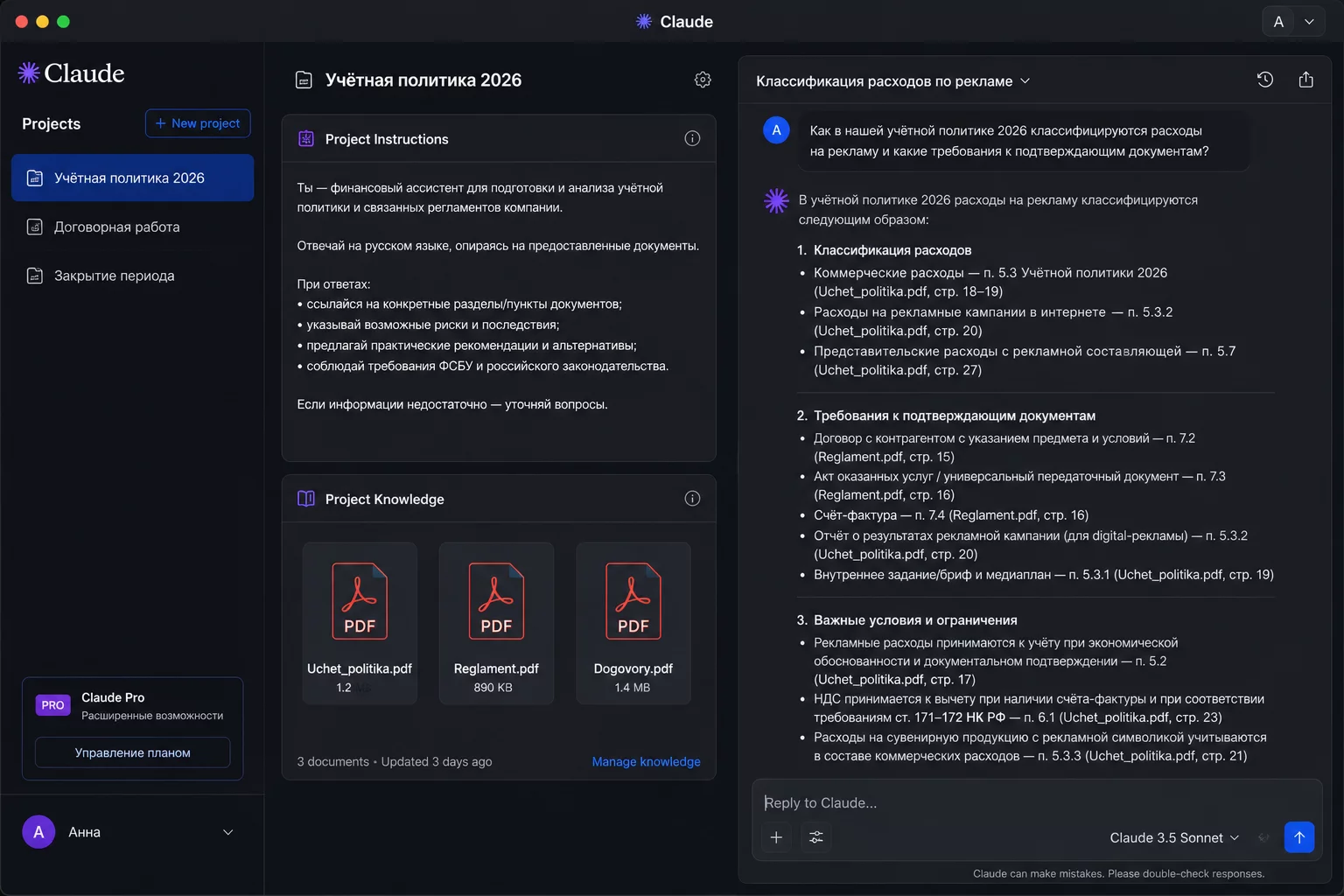The height and width of the screenshot is (896, 1344).
Task: Select project Договорная работа
Action: [133, 227]
